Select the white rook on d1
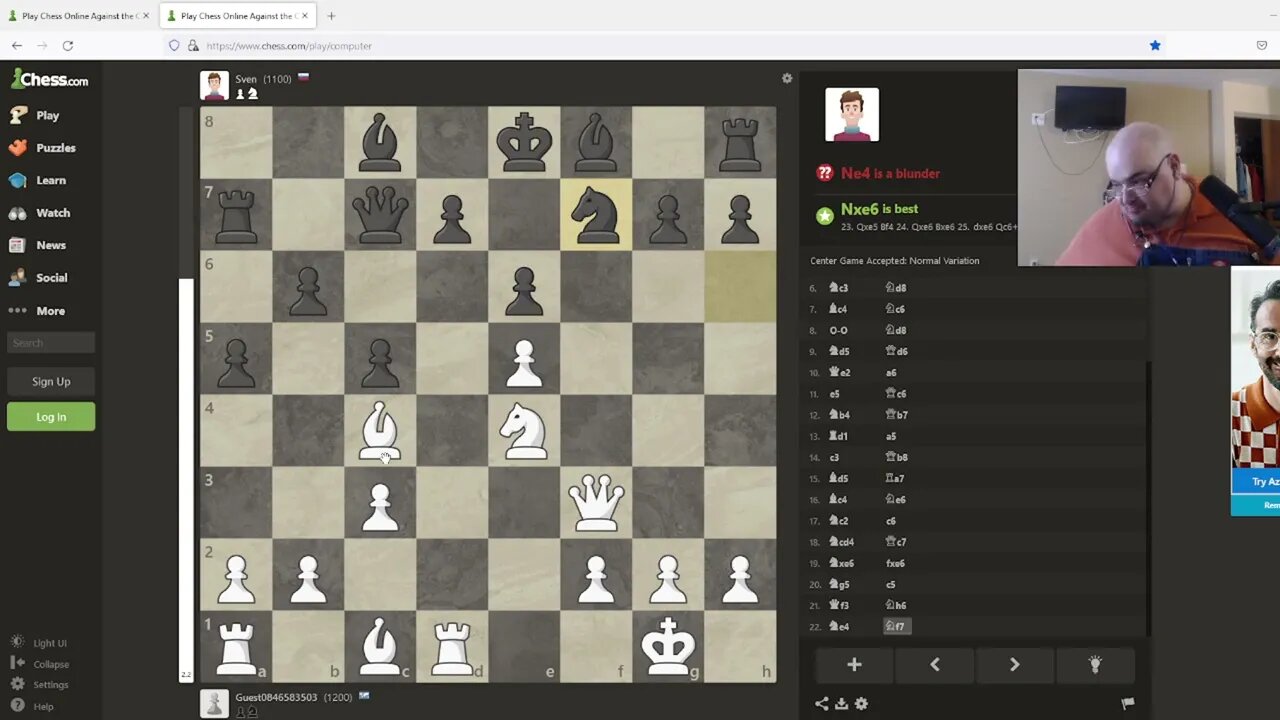 pyautogui.click(x=452, y=646)
